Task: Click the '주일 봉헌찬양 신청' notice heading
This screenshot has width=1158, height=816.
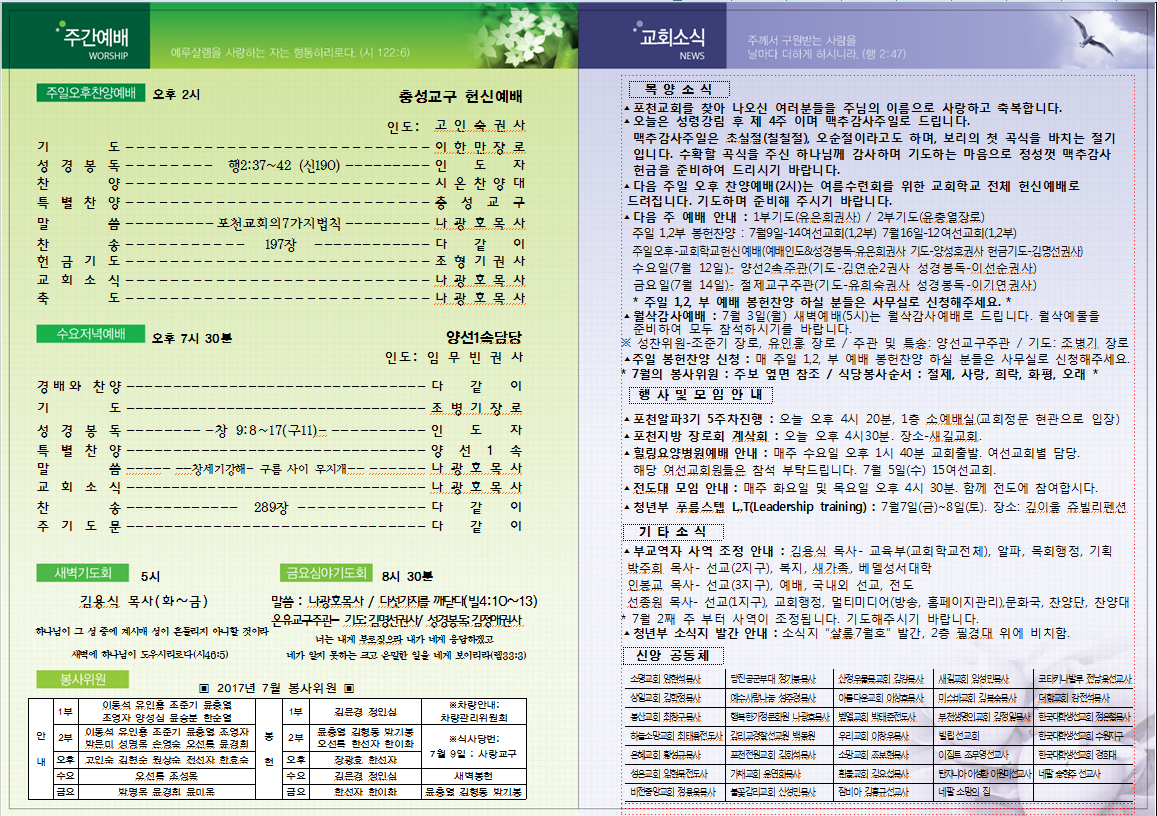Action: 686,359
